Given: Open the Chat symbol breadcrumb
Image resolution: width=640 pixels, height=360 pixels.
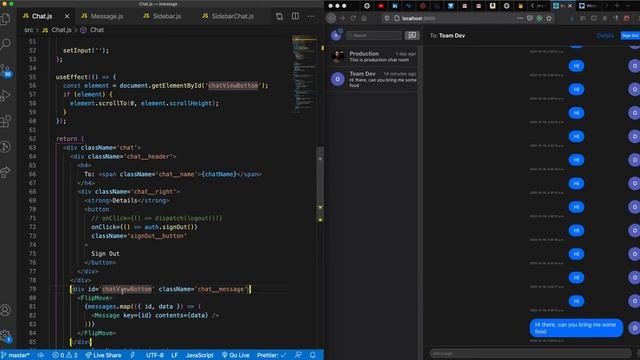Looking at the screenshot, I should pyautogui.click(x=92, y=30).
